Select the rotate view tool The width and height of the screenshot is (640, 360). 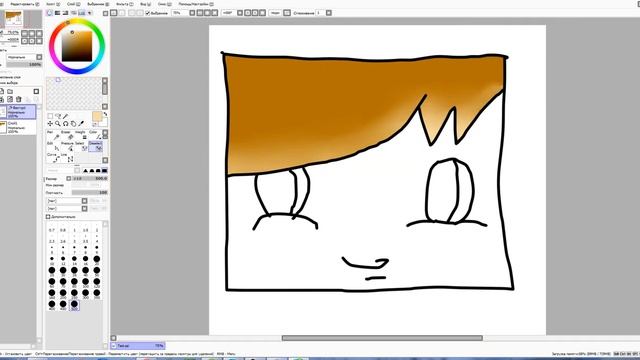click(66, 124)
